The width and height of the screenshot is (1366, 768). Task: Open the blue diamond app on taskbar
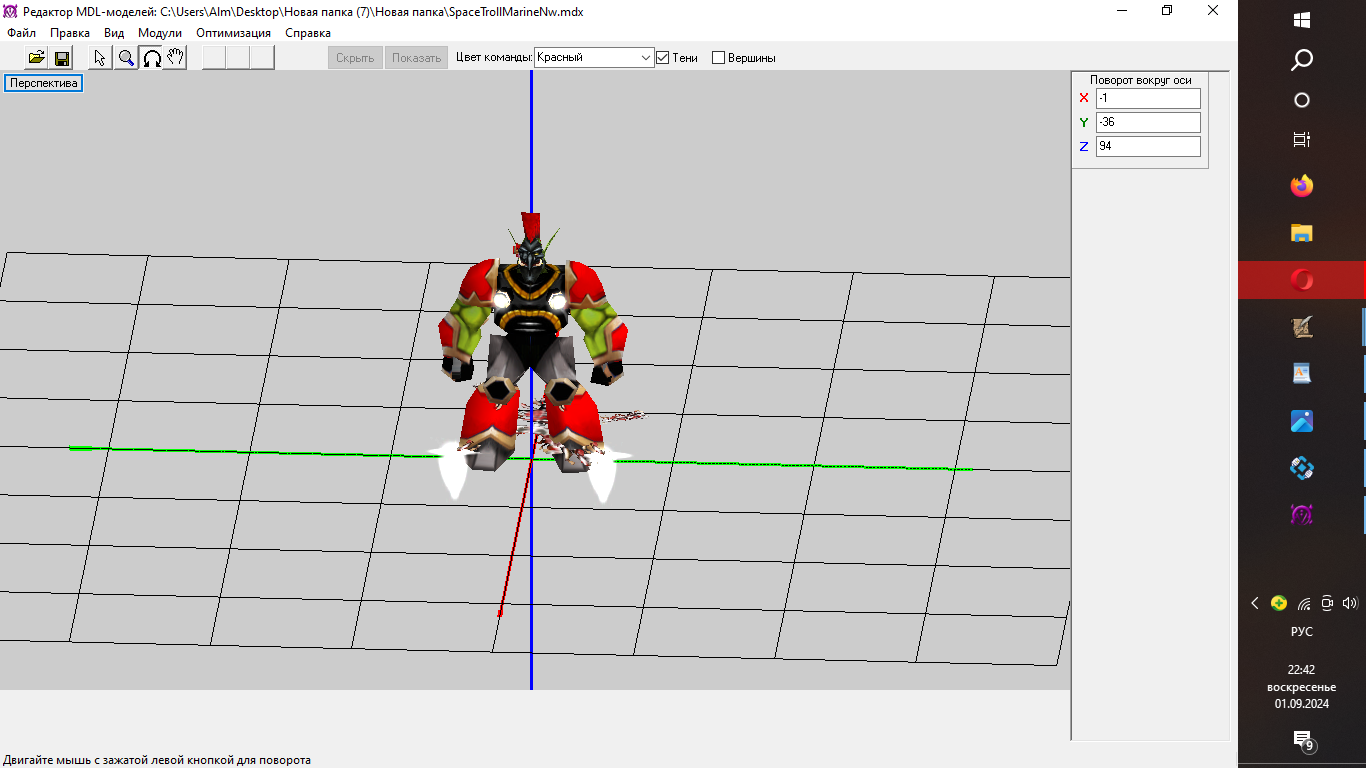pyautogui.click(x=1302, y=468)
